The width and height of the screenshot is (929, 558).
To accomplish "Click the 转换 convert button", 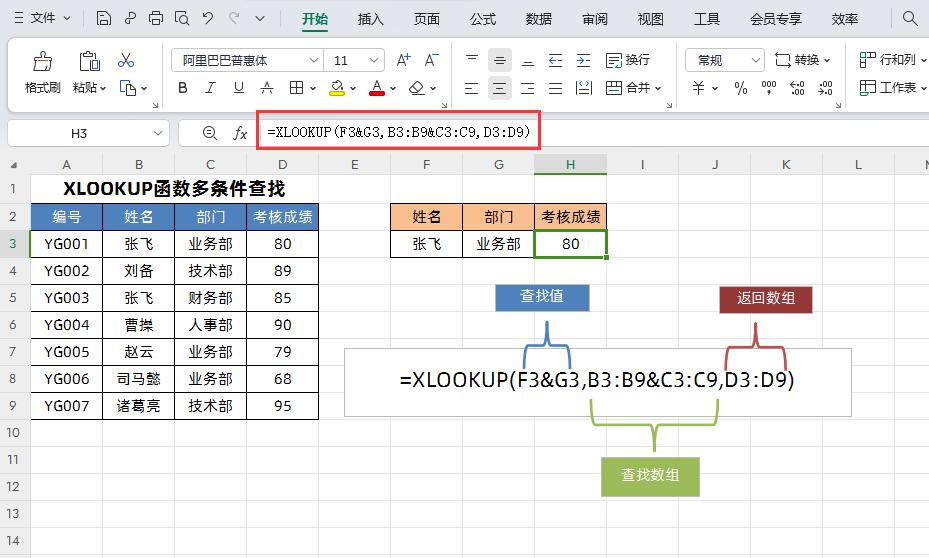I will pos(803,60).
